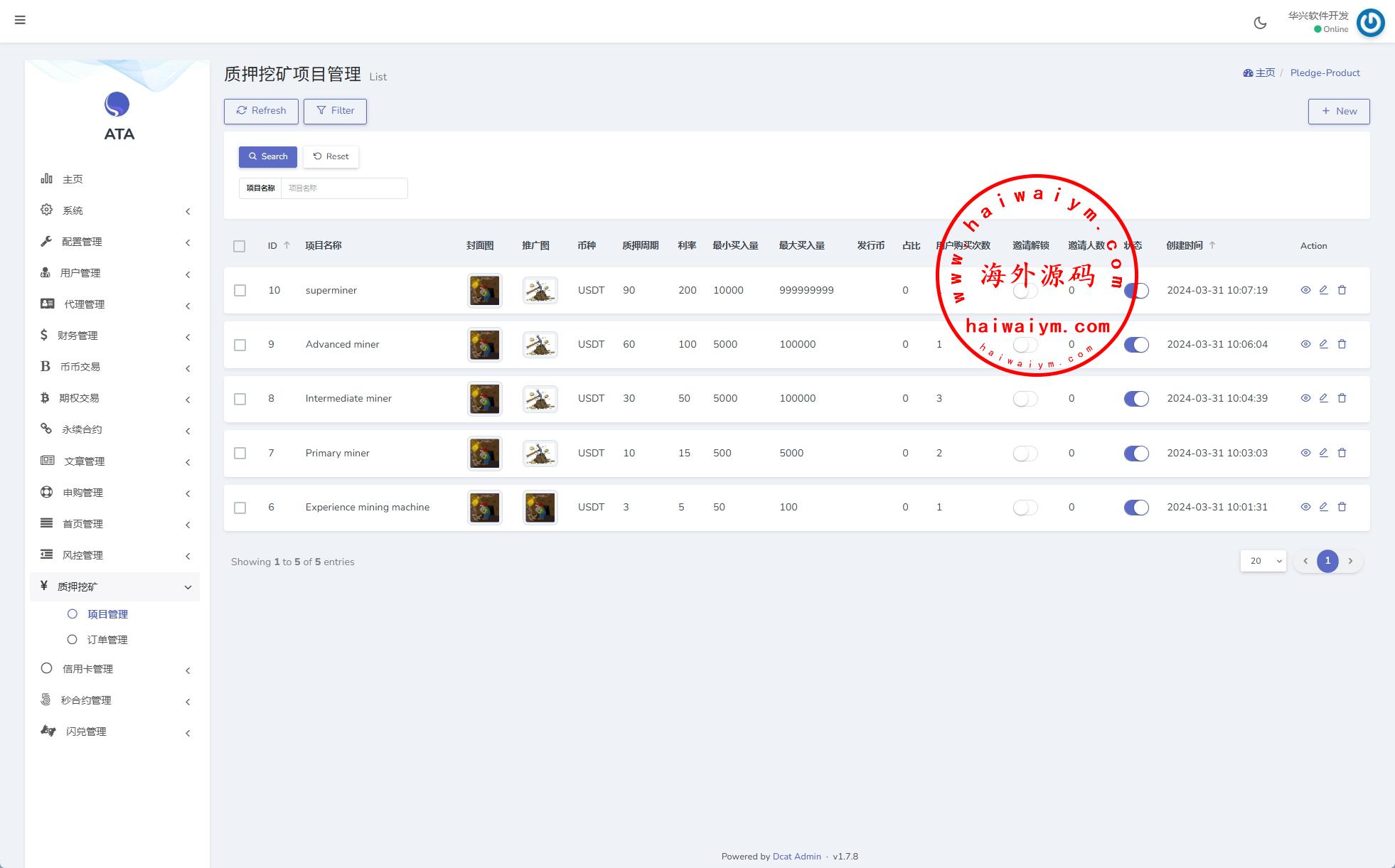1395x868 pixels.
Task: Click the hamburger menu icon
Action: pyautogui.click(x=20, y=20)
